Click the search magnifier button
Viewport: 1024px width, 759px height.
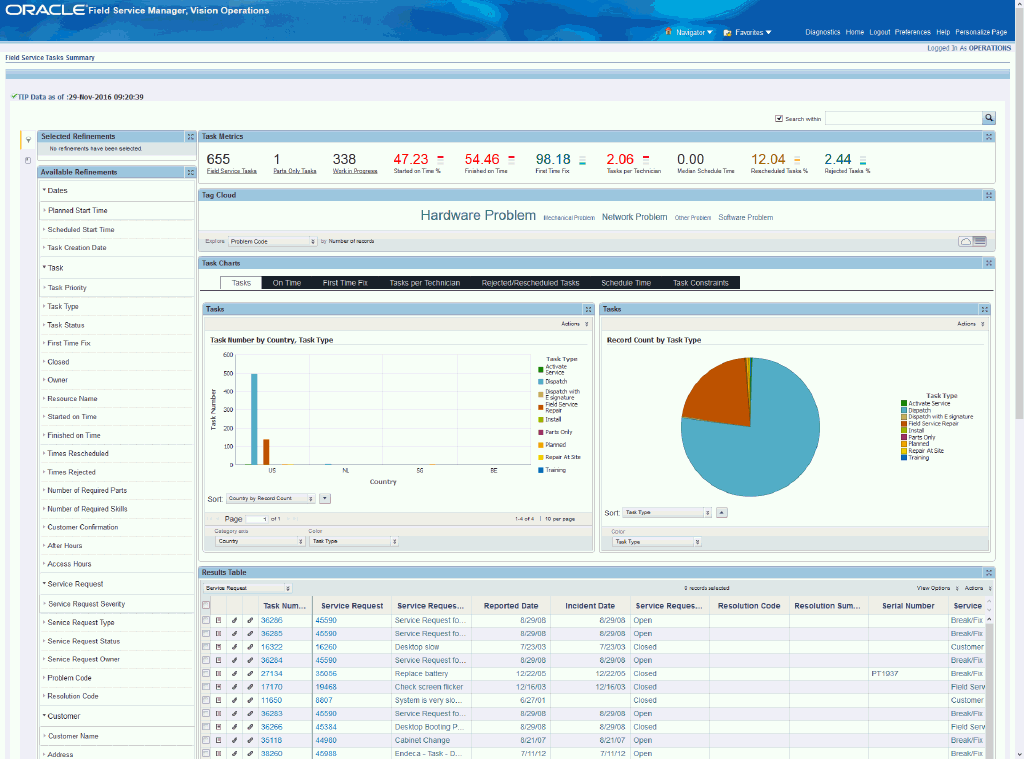click(x=989, y=118)
